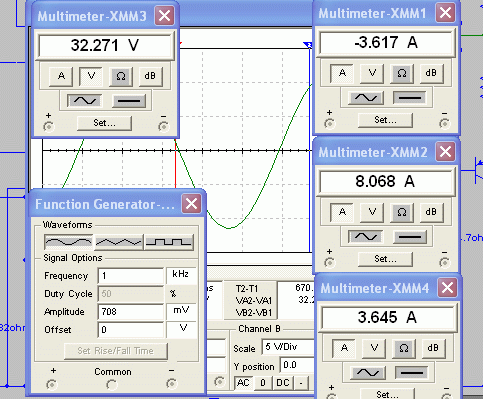
Task: Select ammeter mode A on Multimeter-XMM4
Action: 344,348
